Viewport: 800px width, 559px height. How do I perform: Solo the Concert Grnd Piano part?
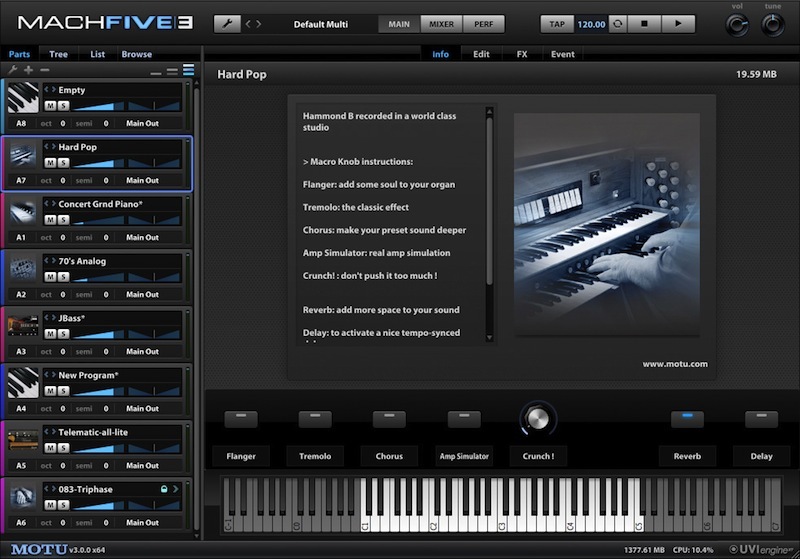[x=63, y=219]
